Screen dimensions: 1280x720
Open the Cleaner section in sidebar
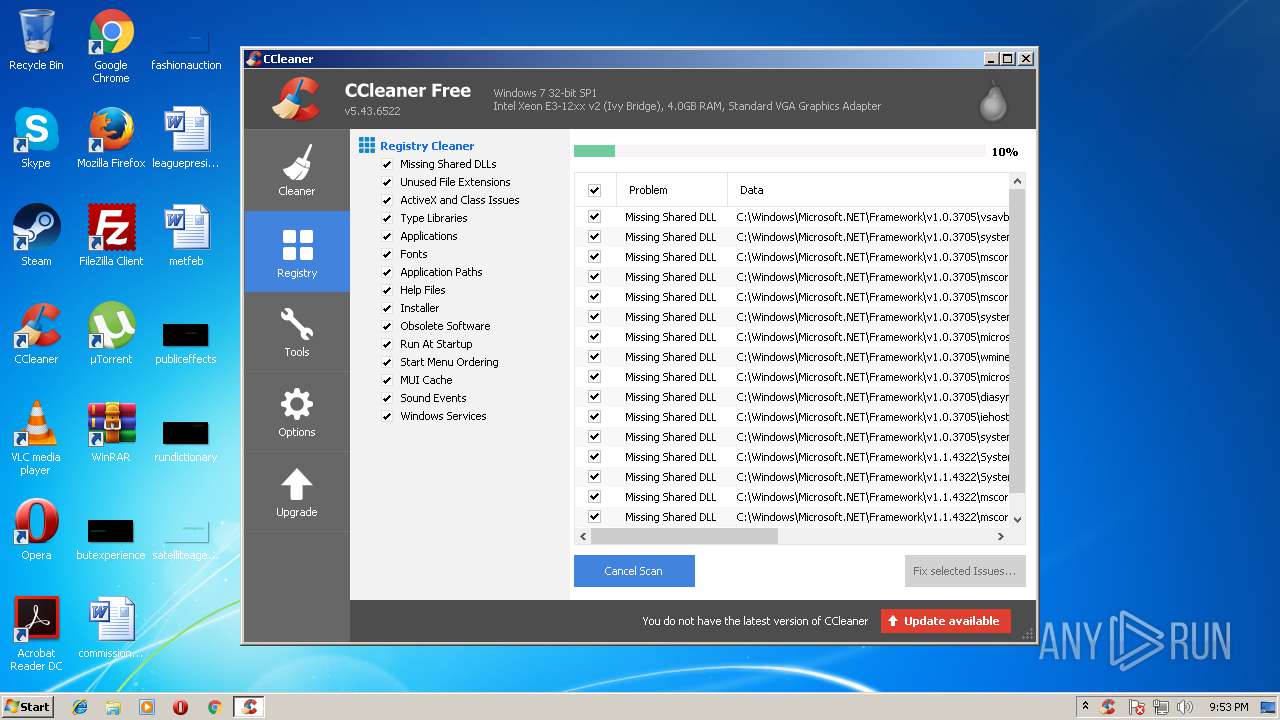tap(297, 170)
